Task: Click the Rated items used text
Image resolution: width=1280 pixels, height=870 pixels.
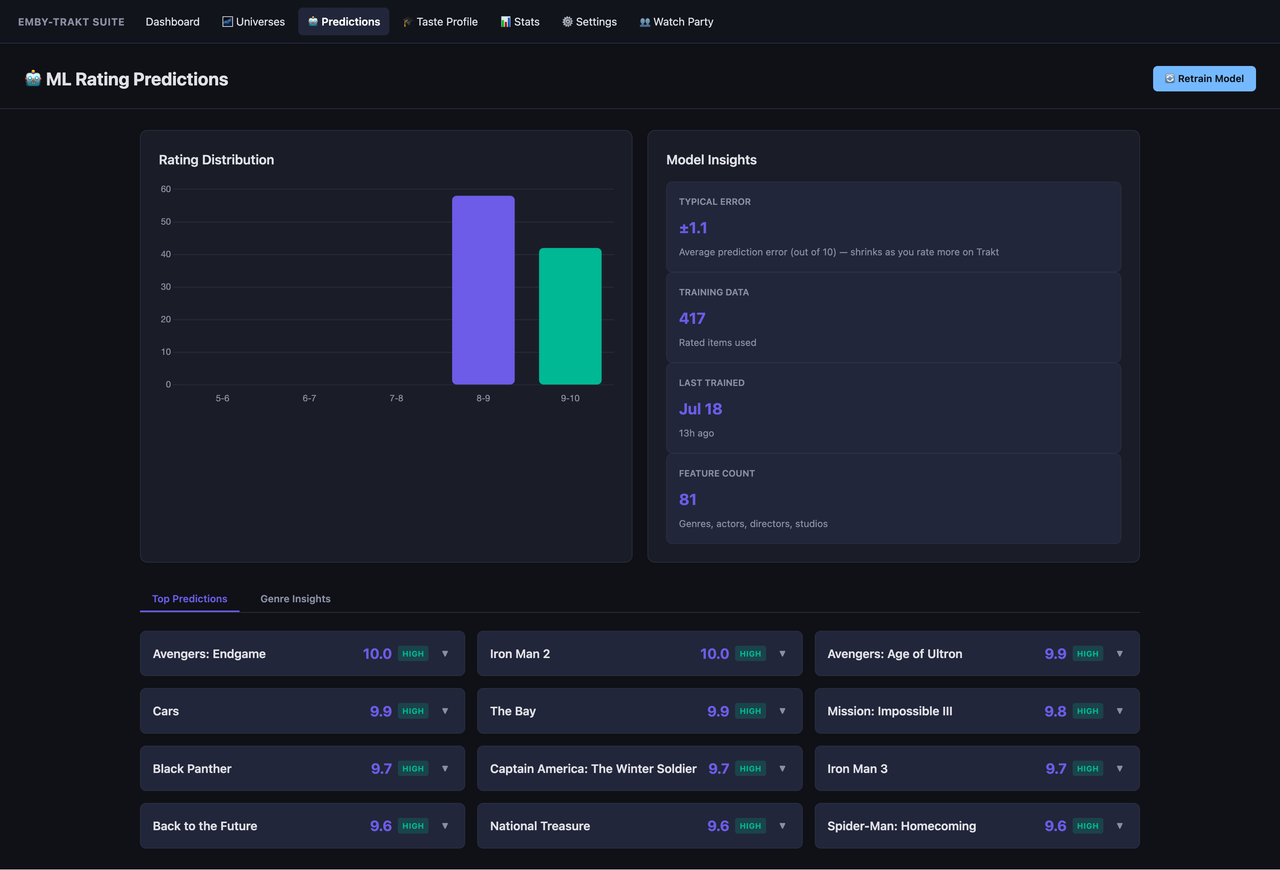Action: (717, 342)
